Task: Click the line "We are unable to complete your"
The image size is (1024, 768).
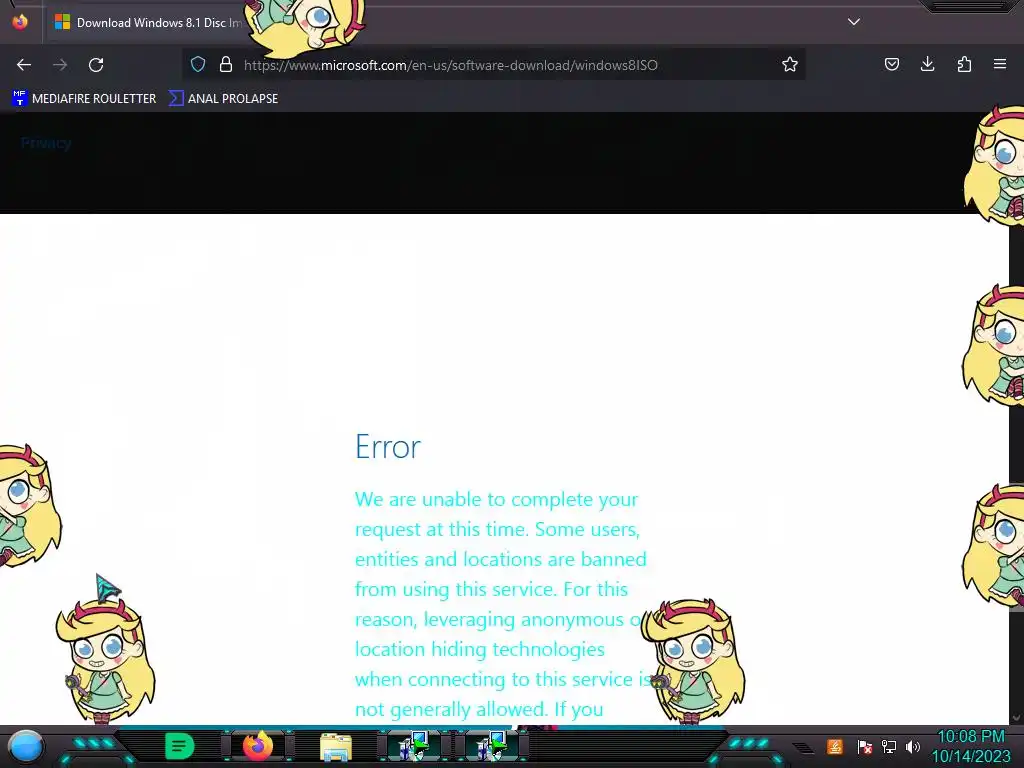Action: (x=496, y=500)
